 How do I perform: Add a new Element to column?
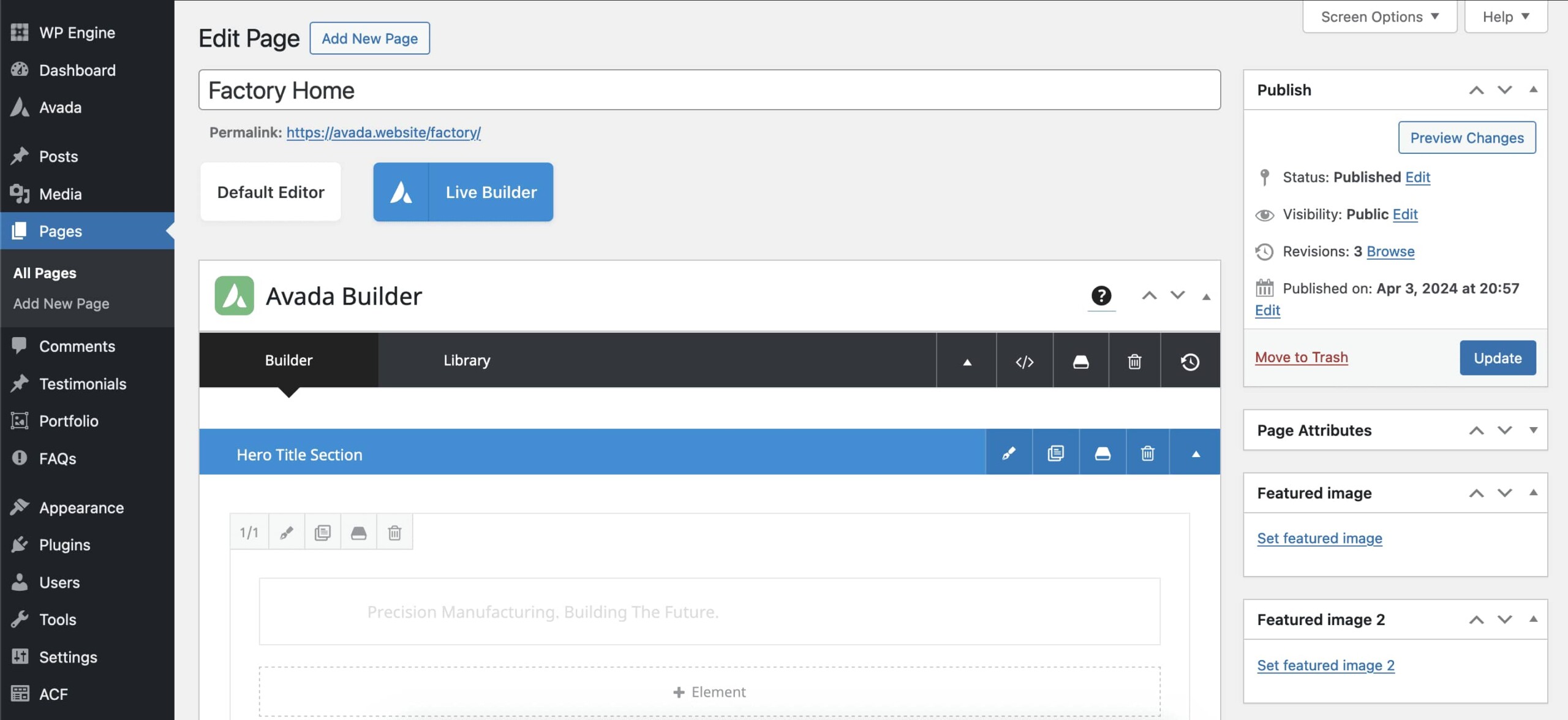709,692
